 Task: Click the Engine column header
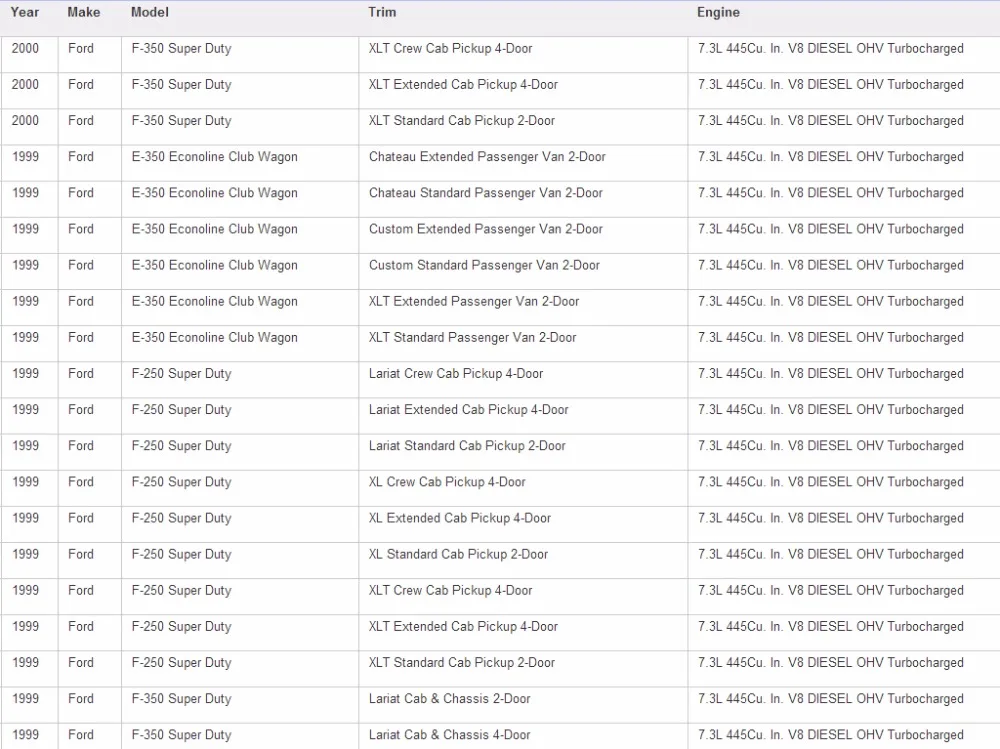point(718,12)
